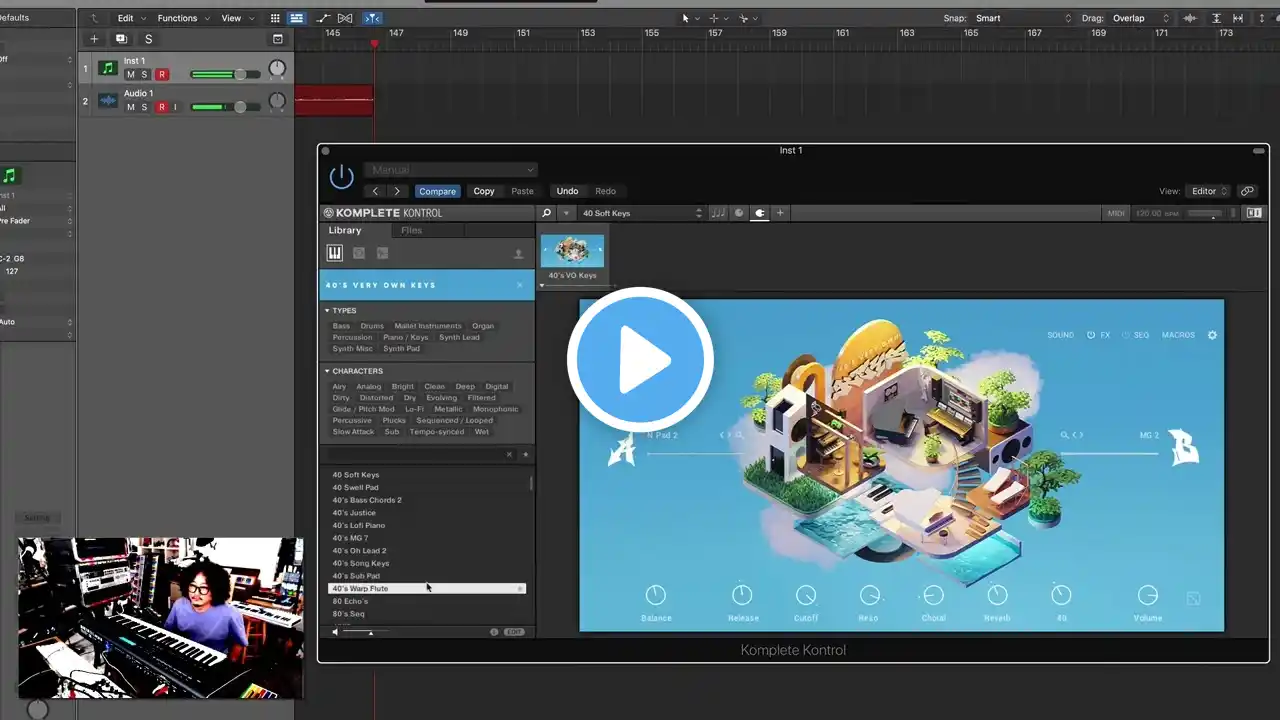The height and width of the screenshot is (720, 1280).
Task: Toggle the Lo-Fi character tag
Action: click(414, 409)
